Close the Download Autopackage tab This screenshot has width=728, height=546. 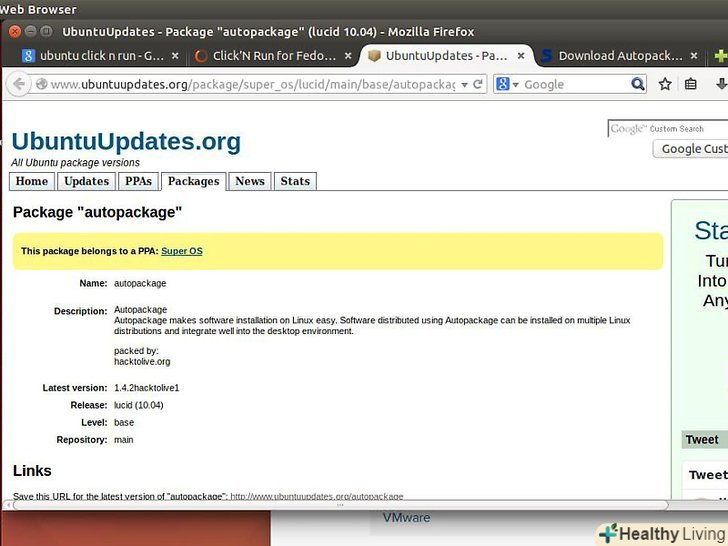coord(694,56)
